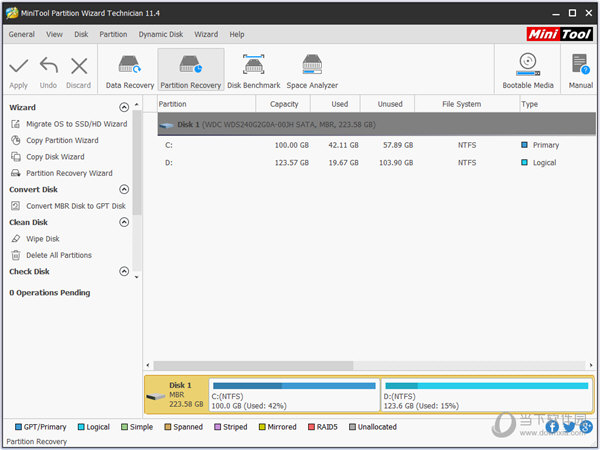
Task: Open the View menu
Action: click(54, 34)
